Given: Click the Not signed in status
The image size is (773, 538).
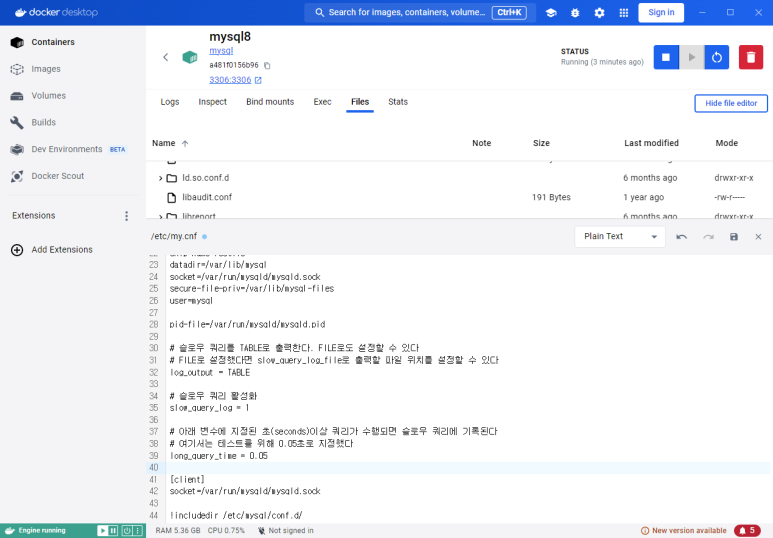Looking at the screenshot, I should pos(285,531).
